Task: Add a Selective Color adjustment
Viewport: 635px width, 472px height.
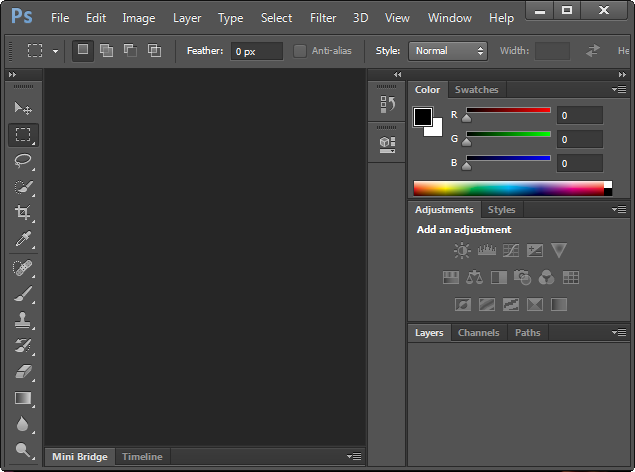Action: [x=535, y=304]
